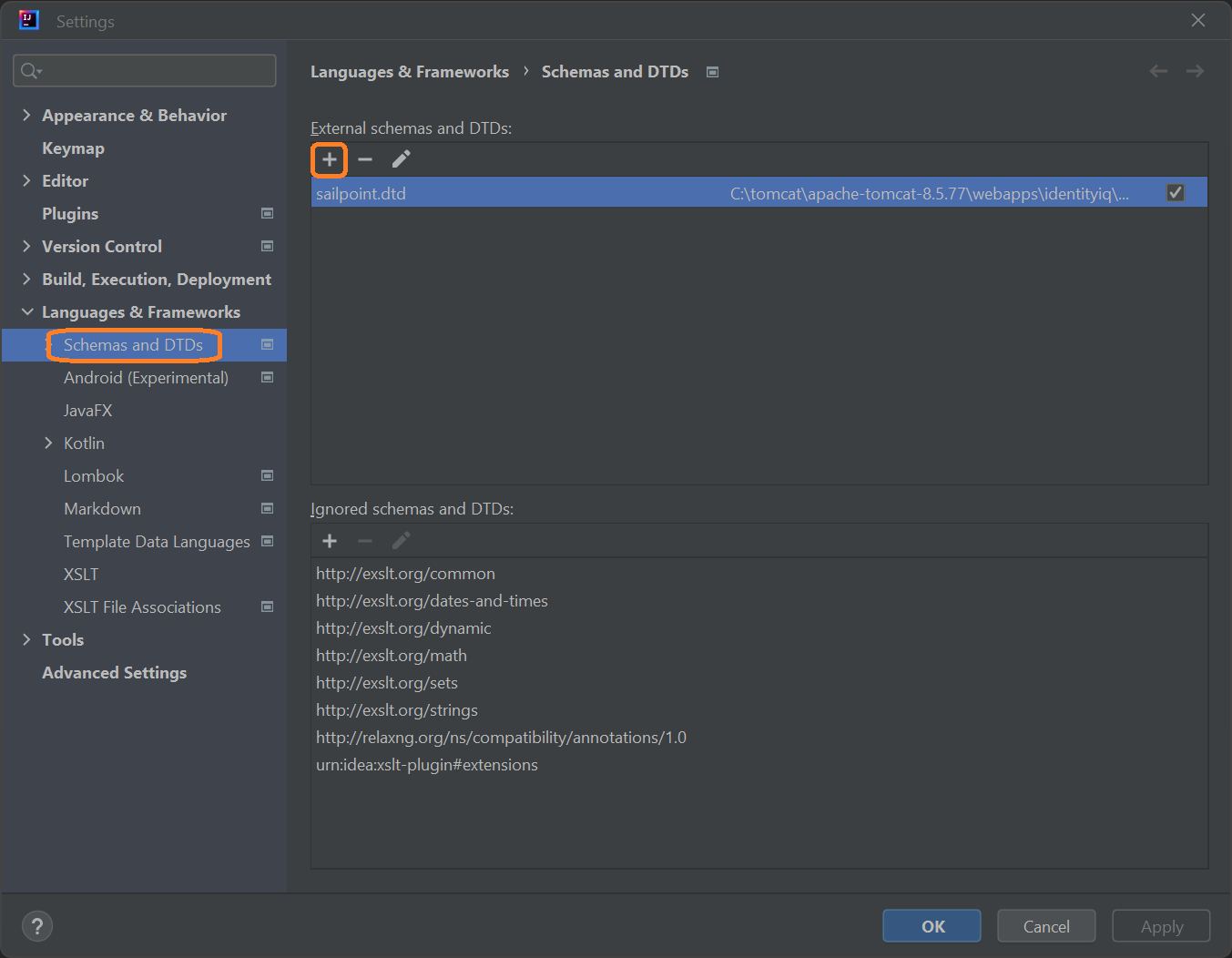This screenshot has width=1232, height=958.
Task: Add a new external schema or DTD
Action: pyautogui.click(x=330, y=159)
